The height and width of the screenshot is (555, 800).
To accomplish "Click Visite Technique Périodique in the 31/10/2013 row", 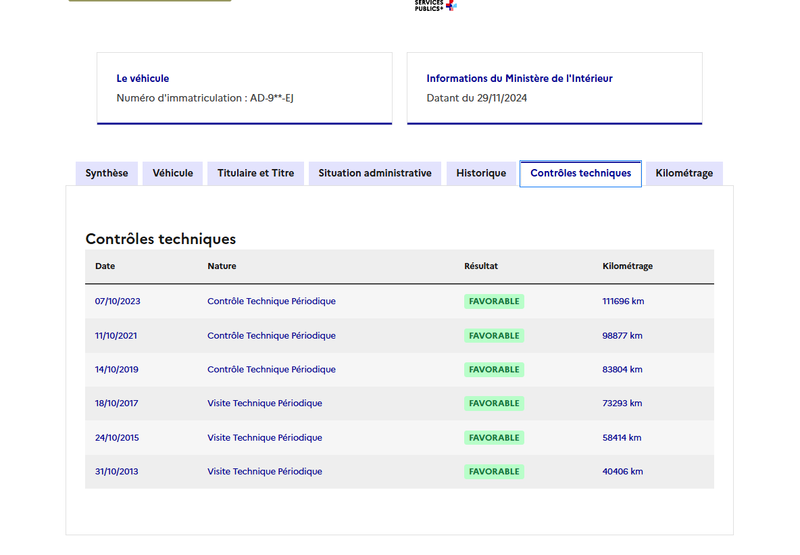I will pos(265,472).
